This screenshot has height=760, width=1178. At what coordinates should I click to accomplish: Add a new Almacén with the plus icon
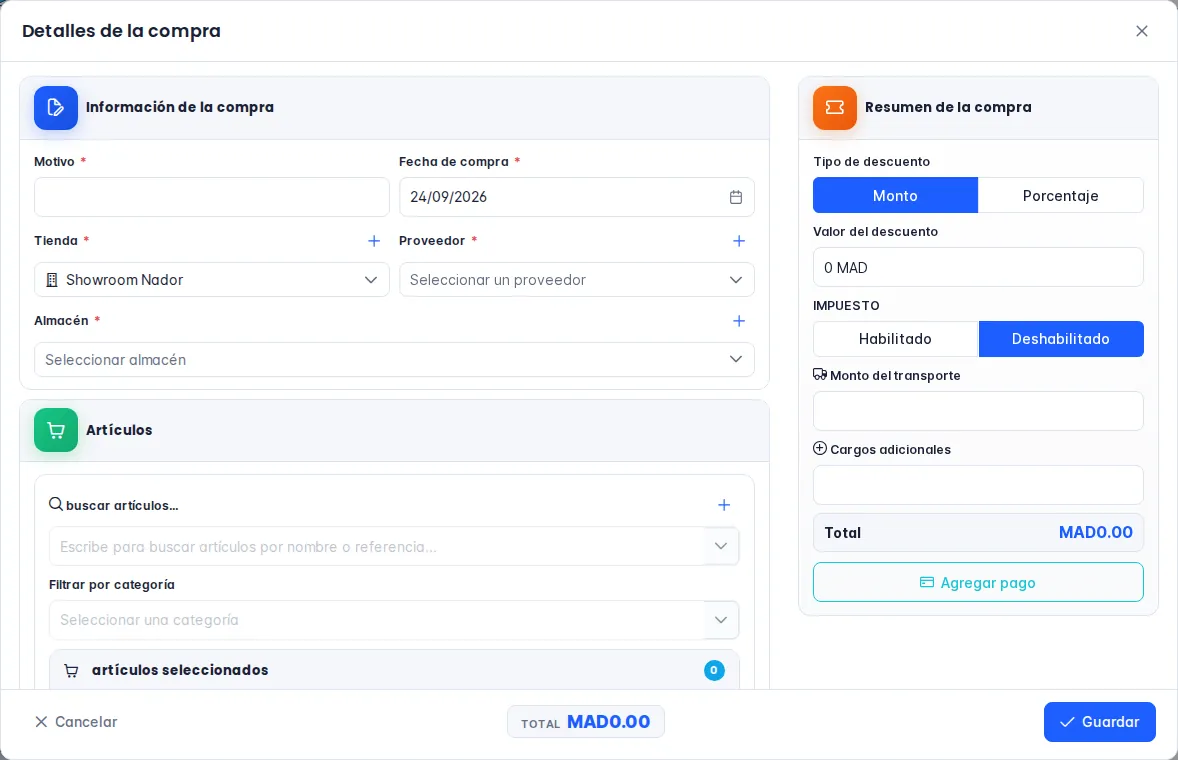tap(739, 321)
